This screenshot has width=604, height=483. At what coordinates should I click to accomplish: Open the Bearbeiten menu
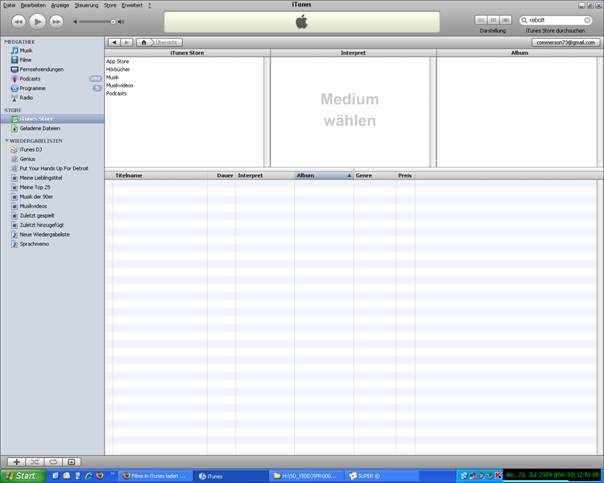click(x=33, y=5)
